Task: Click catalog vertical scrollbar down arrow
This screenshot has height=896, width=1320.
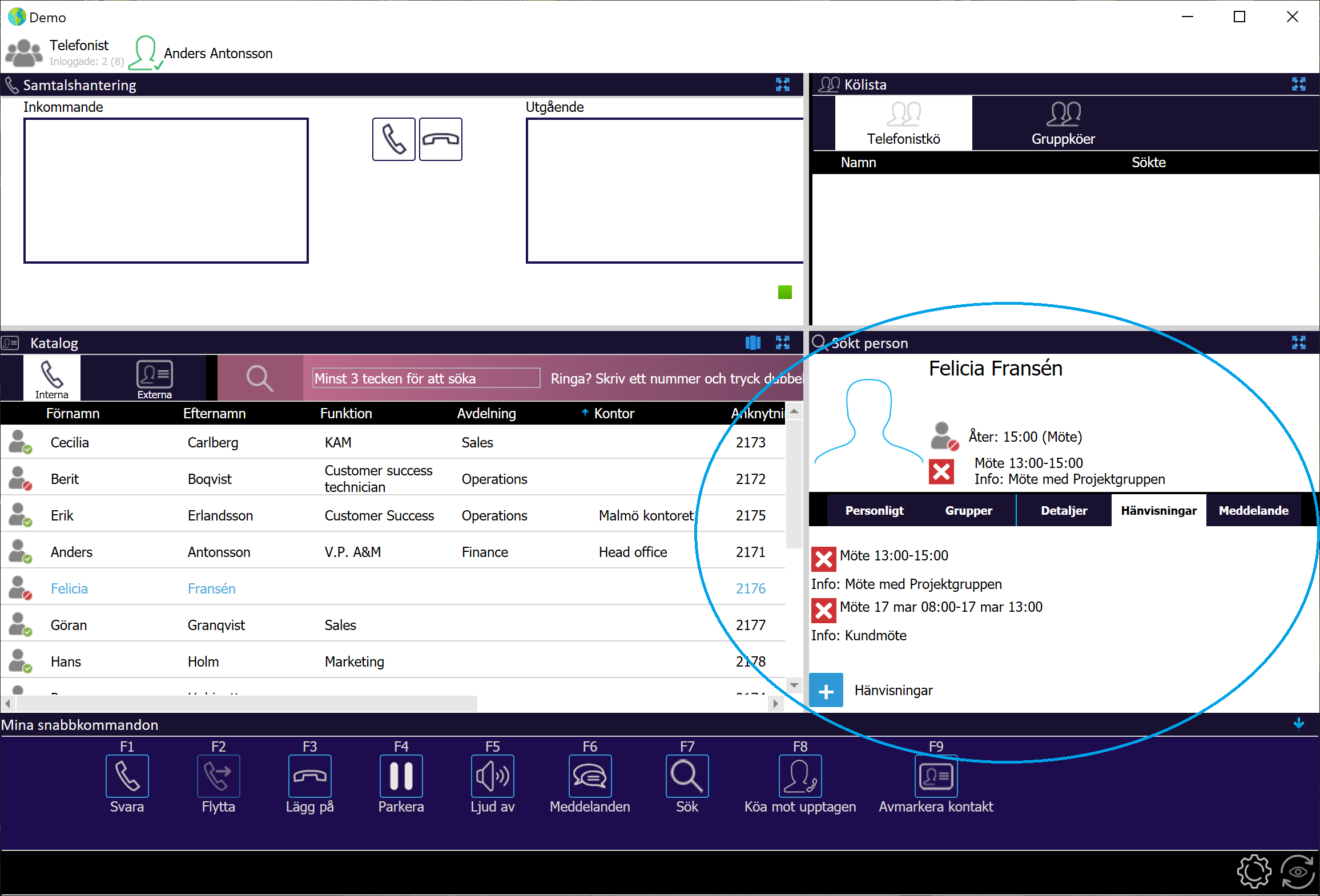Action: (794, 685)
